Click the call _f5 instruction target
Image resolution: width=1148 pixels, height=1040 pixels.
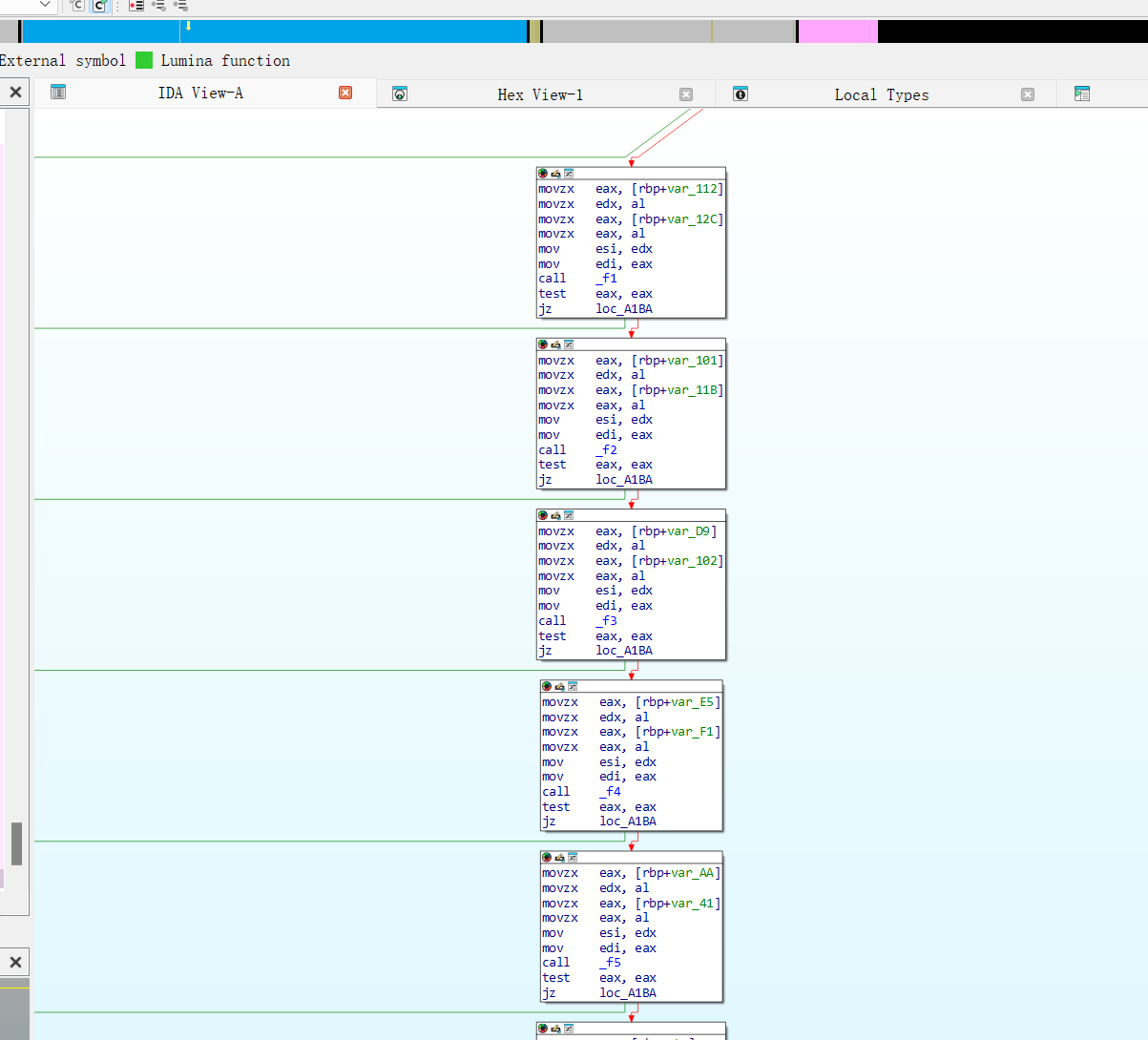click(x=611, y=963)
